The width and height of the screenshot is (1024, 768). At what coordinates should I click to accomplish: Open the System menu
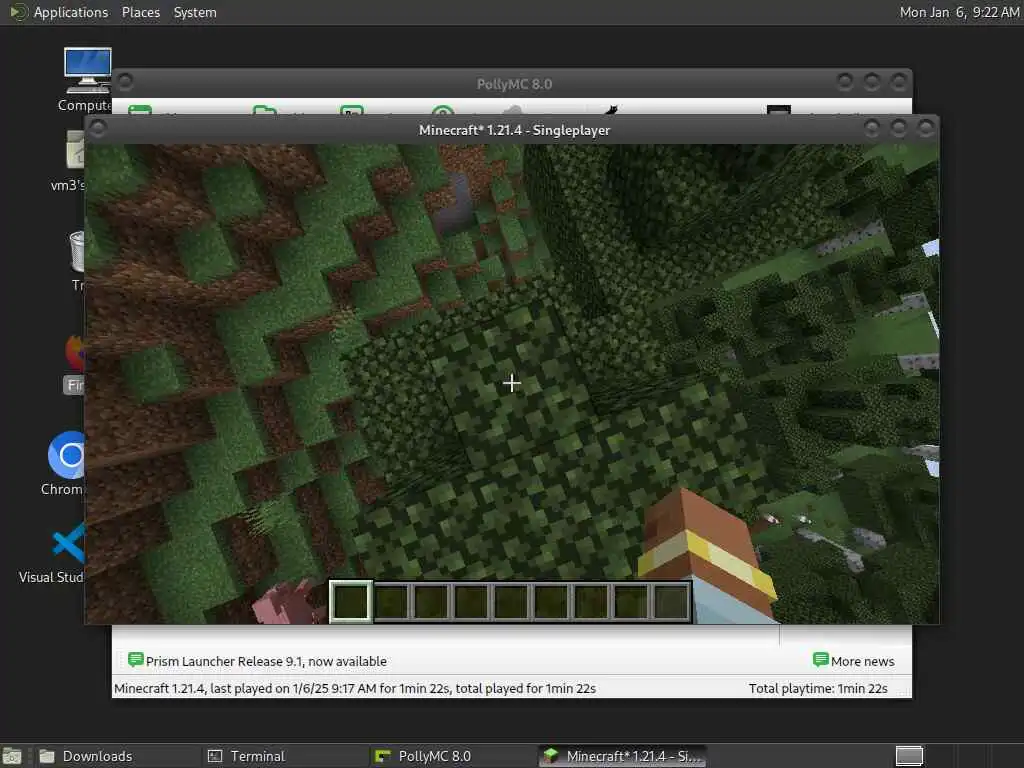pyautogui.click(x=195, y=12)
